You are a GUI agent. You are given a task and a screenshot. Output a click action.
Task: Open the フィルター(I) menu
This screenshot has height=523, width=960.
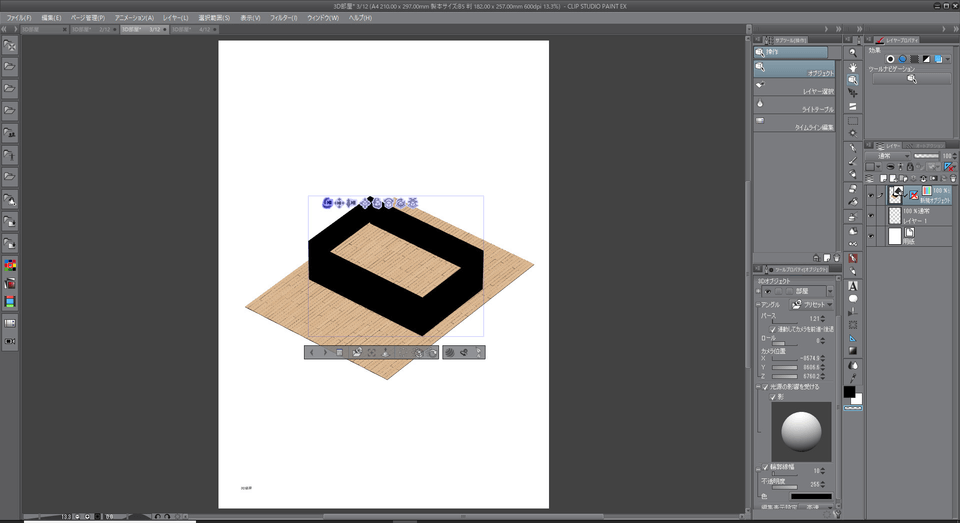tap(283, 18)
